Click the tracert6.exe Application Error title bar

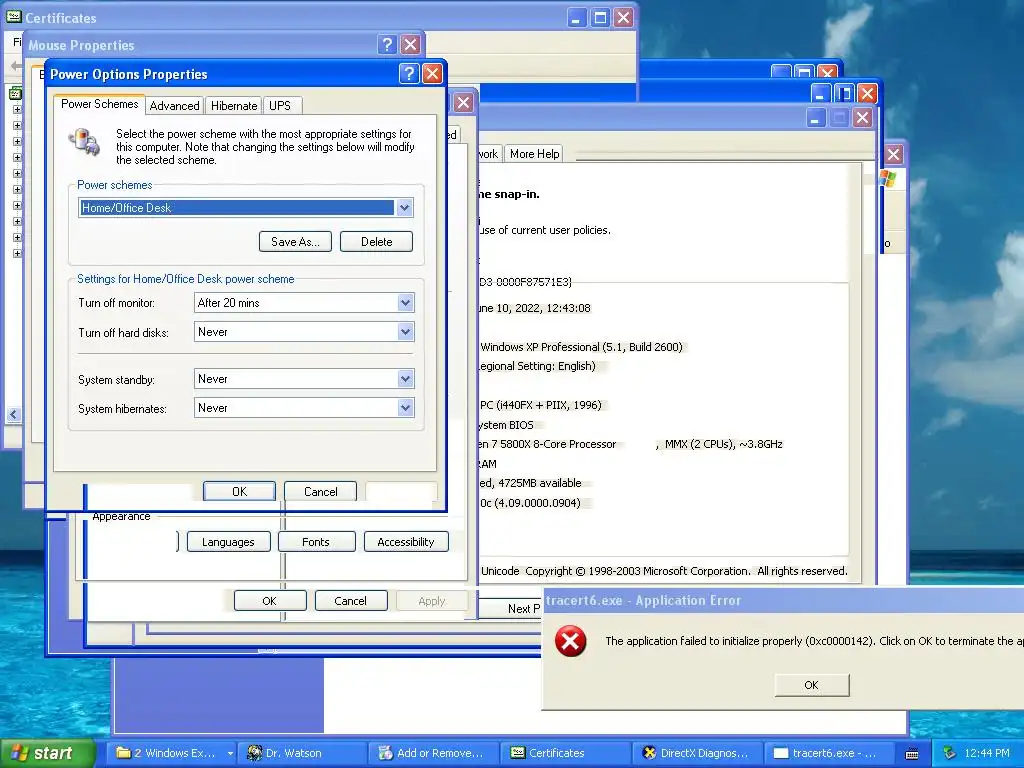783,600
